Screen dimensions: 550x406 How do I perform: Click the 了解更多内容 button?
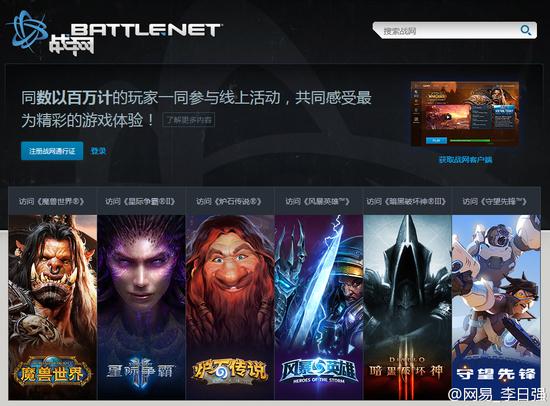189,120
